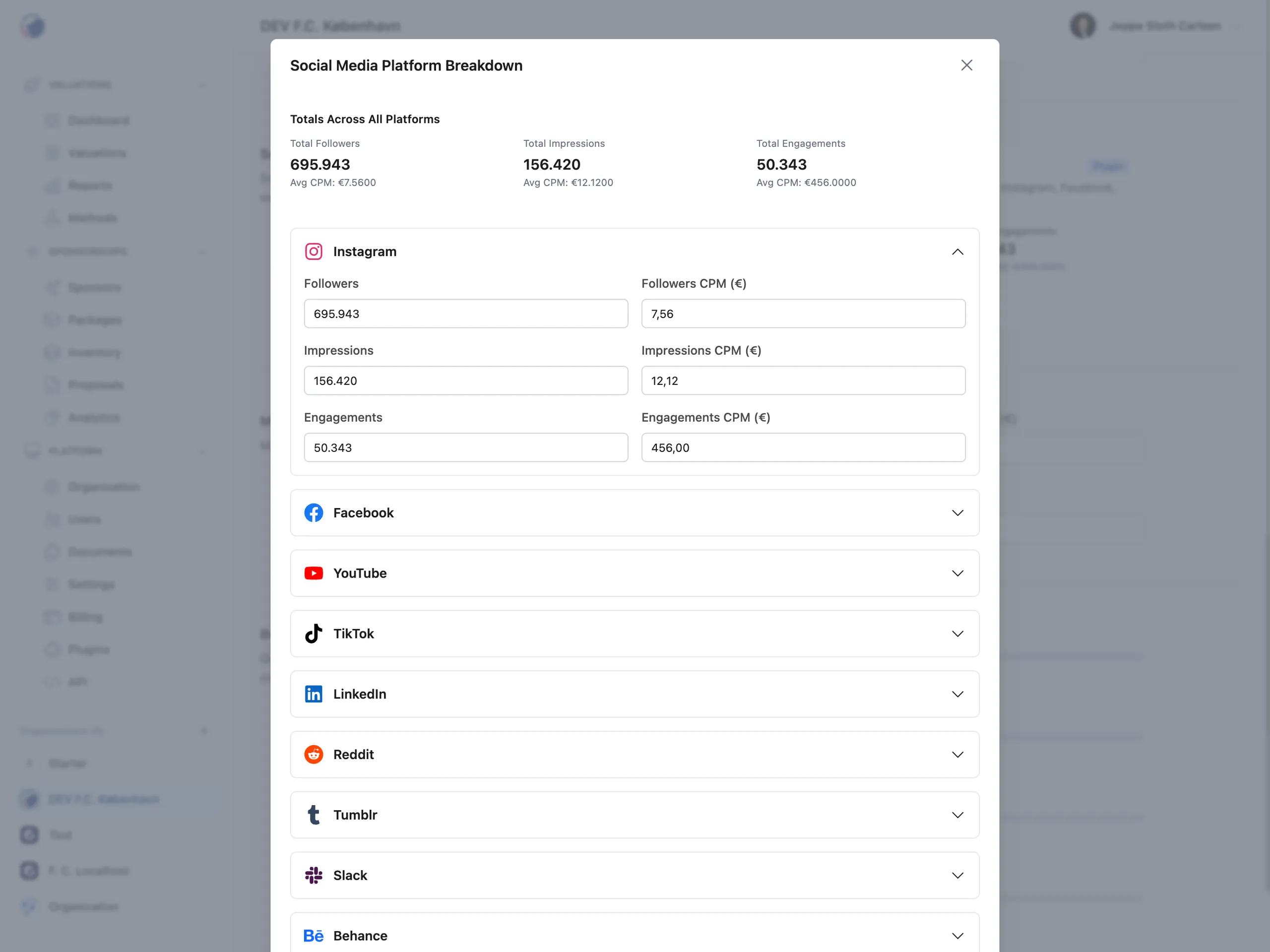Viewport: 1270px width, 952px height.
Task: Expand the TikTok section chevron
Action: 957,634
